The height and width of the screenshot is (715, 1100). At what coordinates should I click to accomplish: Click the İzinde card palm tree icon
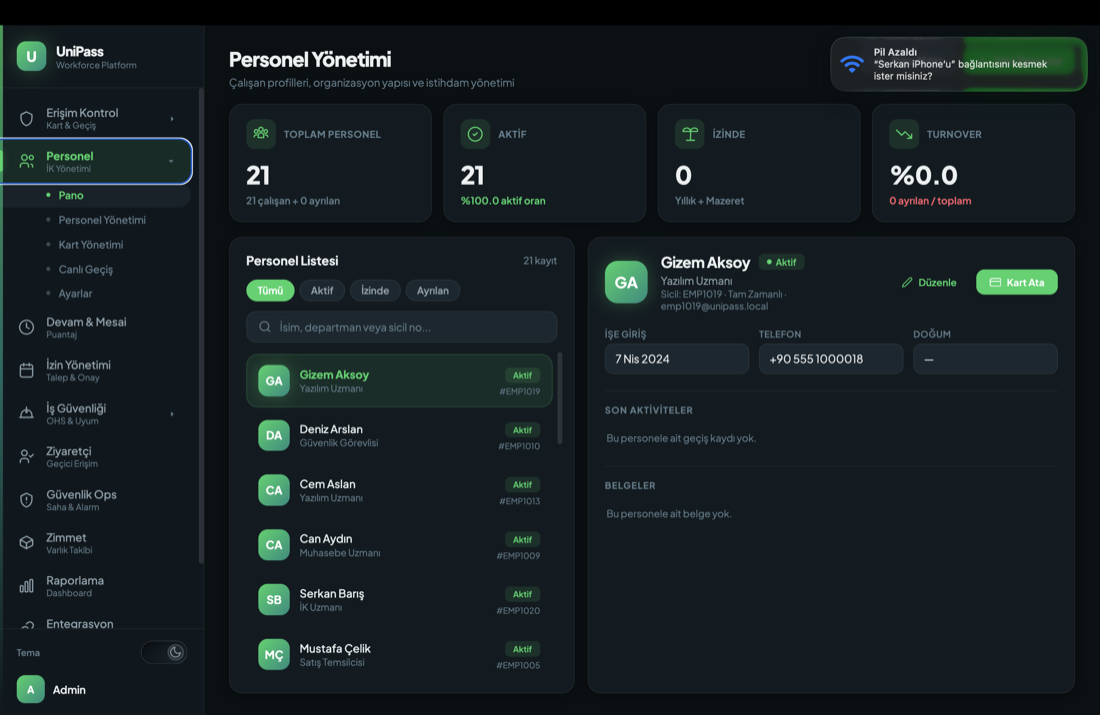690,133
